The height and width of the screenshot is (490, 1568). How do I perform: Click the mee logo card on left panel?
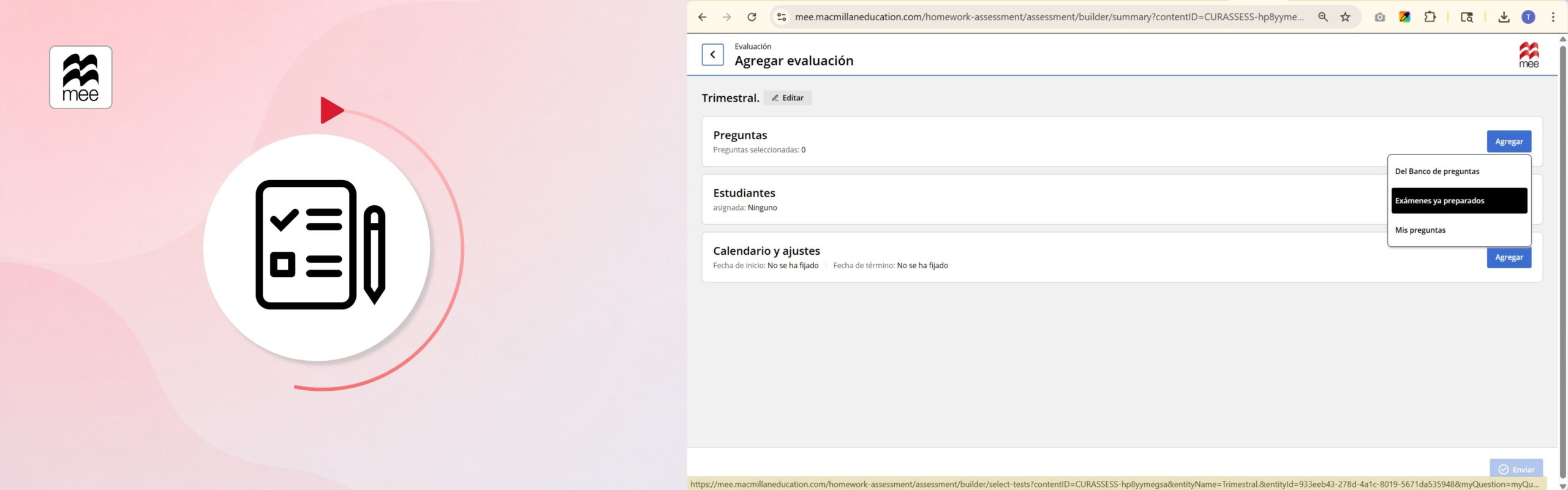click(x=81, y=77)
